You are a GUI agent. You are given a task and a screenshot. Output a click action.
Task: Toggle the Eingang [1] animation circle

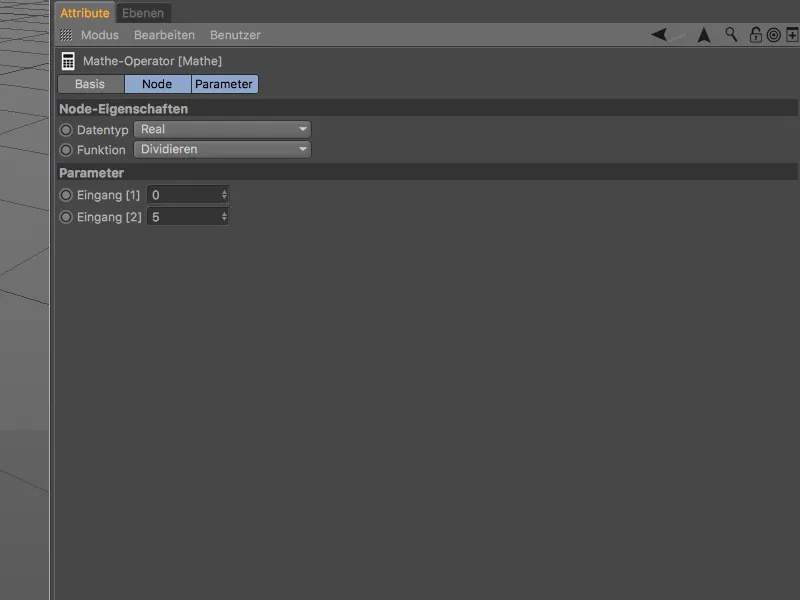click(x=66, y=195)
